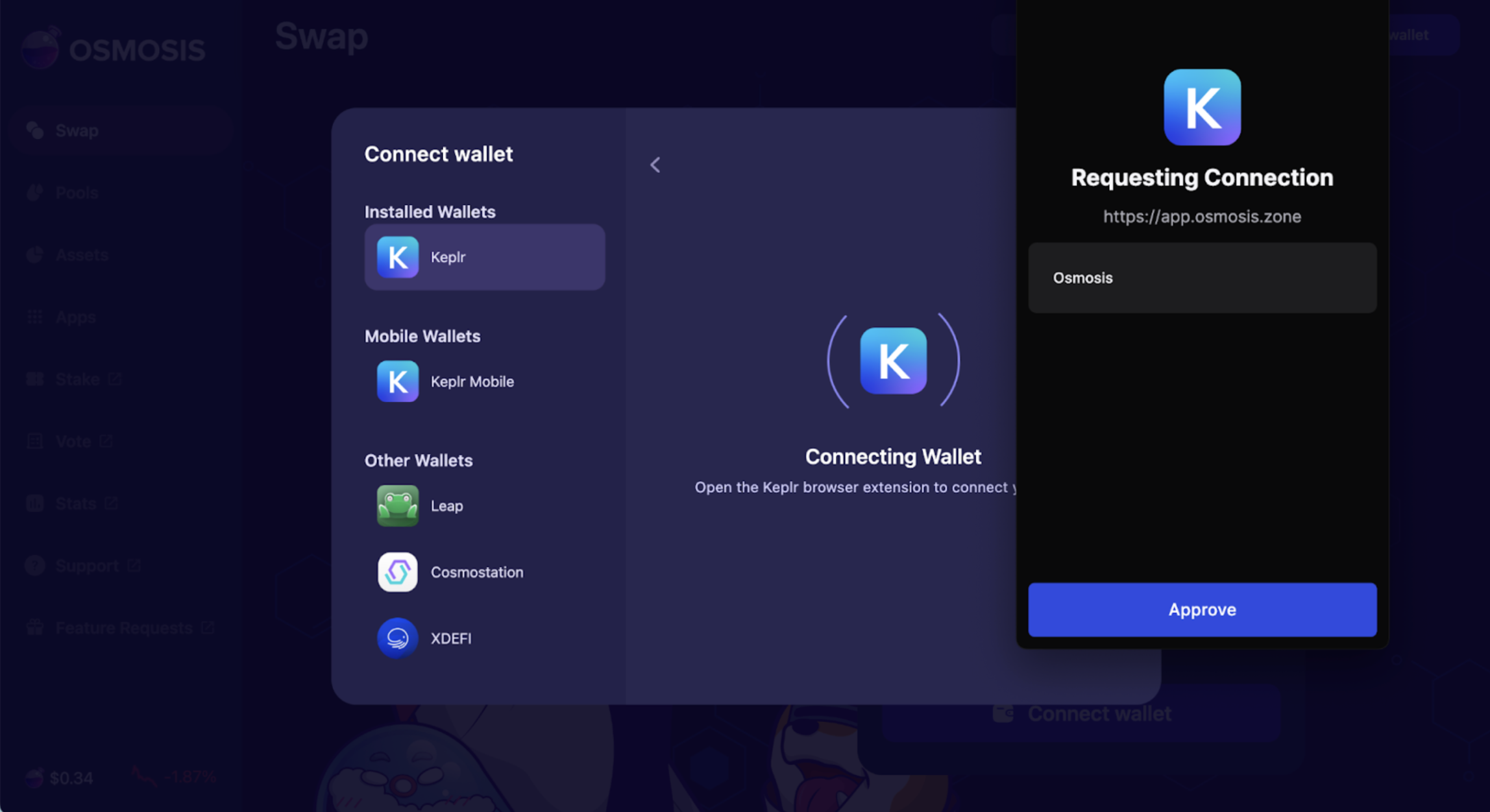This screenshot has height=812, width=1490.
Task: Expand the Mobile Wallets section
Action: point(421,335)
